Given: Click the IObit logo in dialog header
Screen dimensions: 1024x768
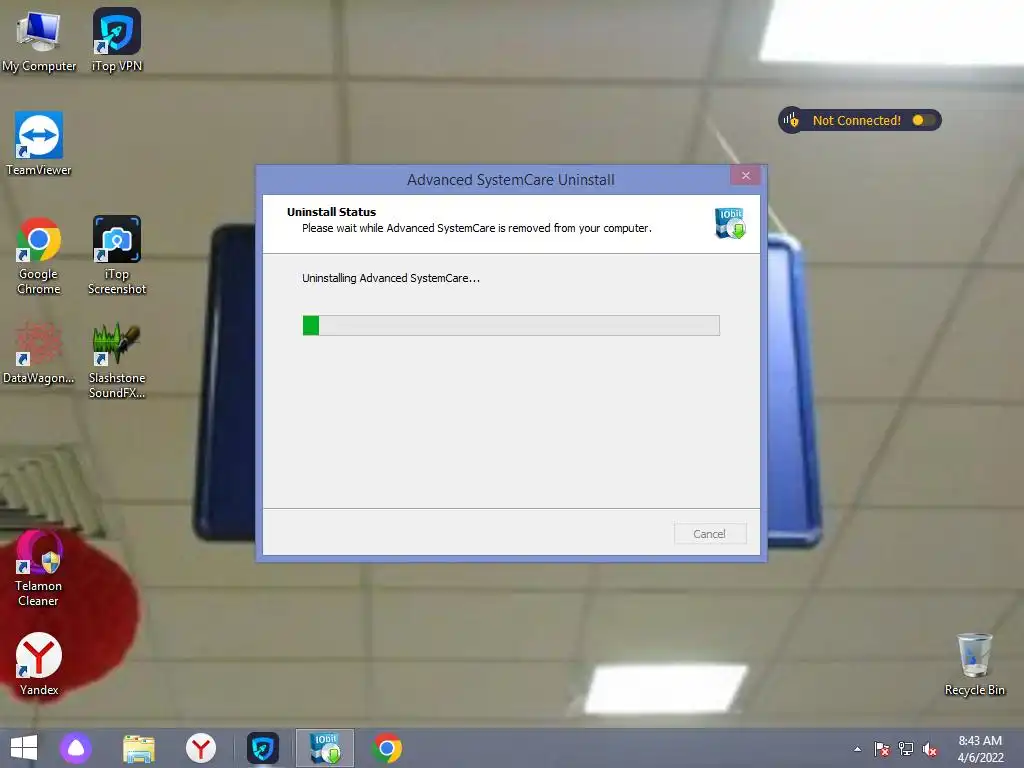Looking at the screenshot, I should pos(730,223).
